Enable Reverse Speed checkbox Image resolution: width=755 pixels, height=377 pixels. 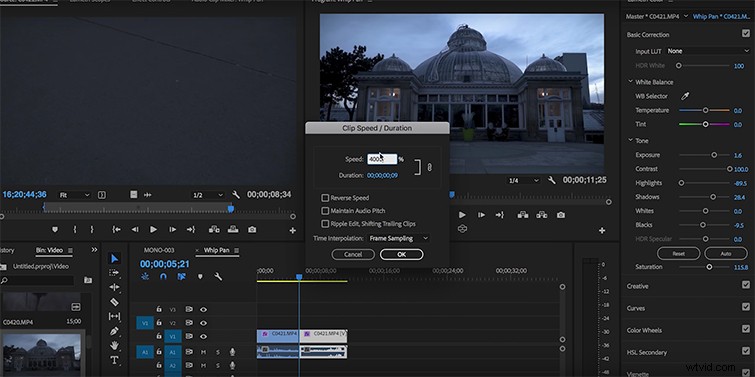pos(325,198)
